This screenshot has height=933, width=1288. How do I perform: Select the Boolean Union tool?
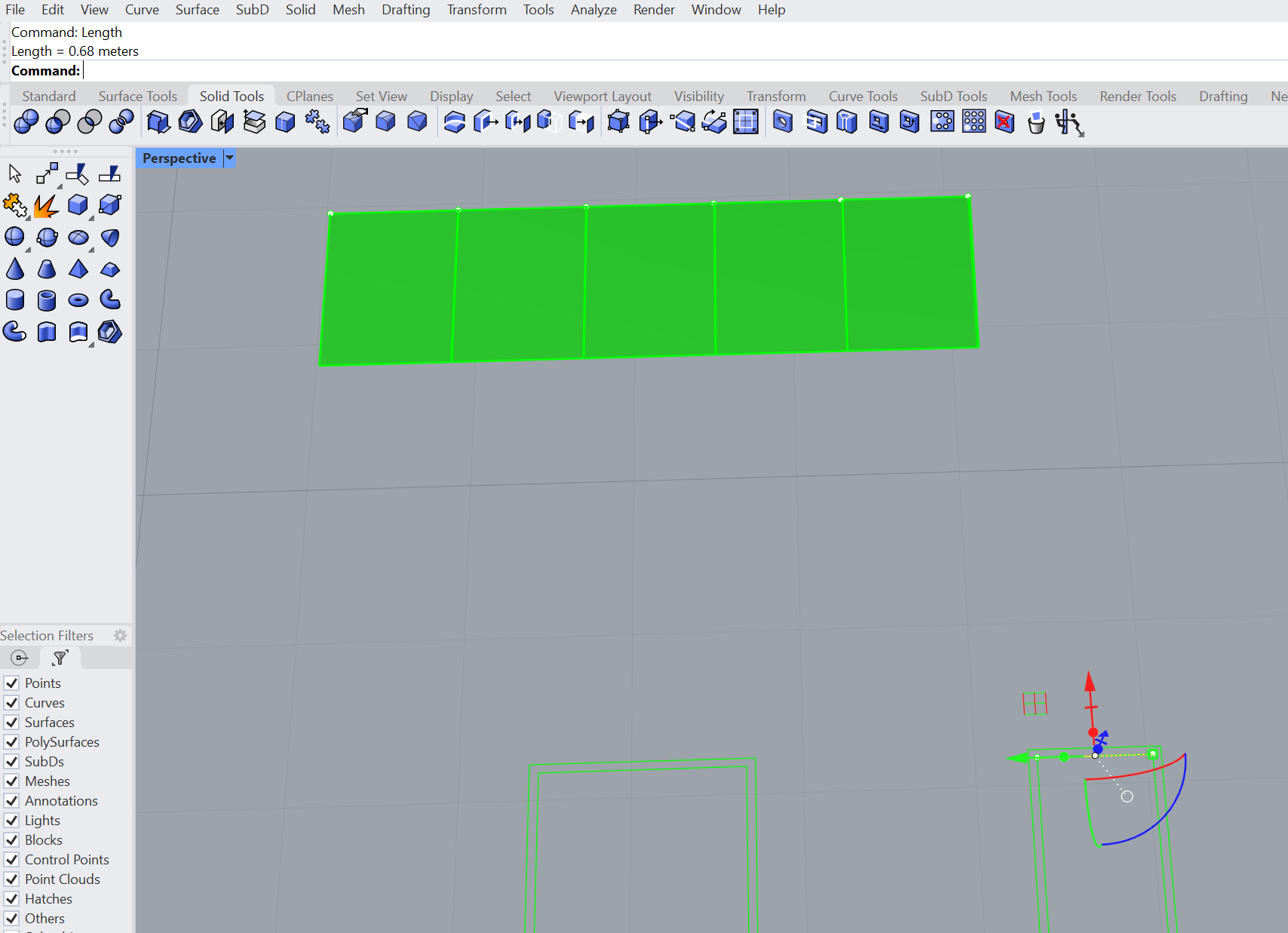pyautogui.click(x=26, y=121)
